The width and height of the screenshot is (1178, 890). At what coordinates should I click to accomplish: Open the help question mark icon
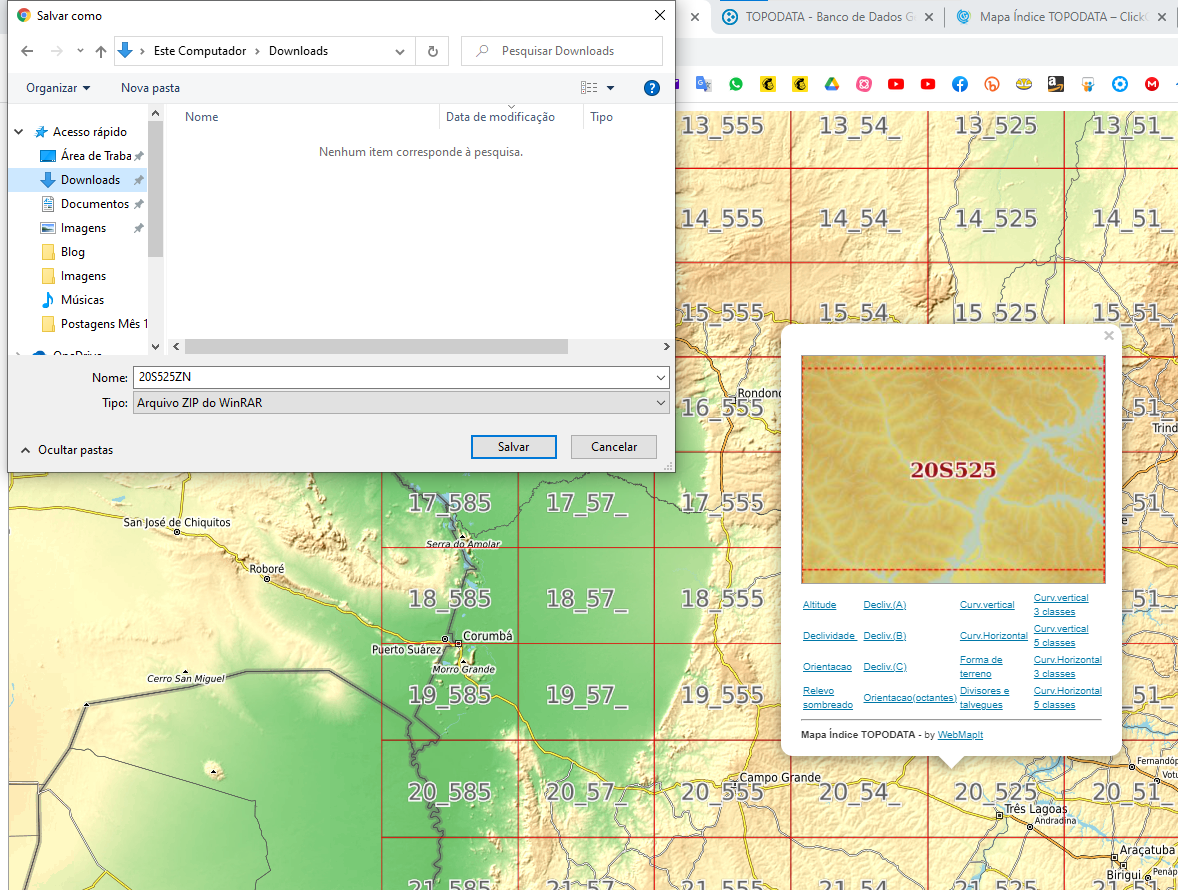[651, 88]
